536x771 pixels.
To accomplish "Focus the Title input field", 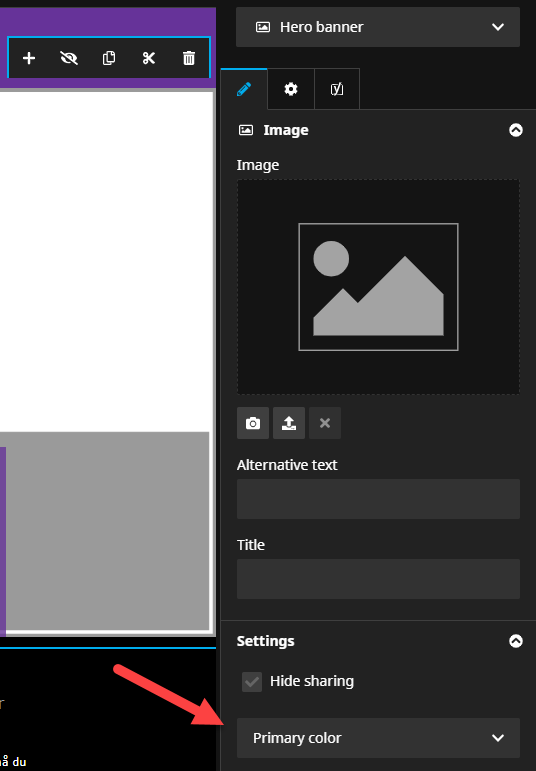I will coord(378,579).
